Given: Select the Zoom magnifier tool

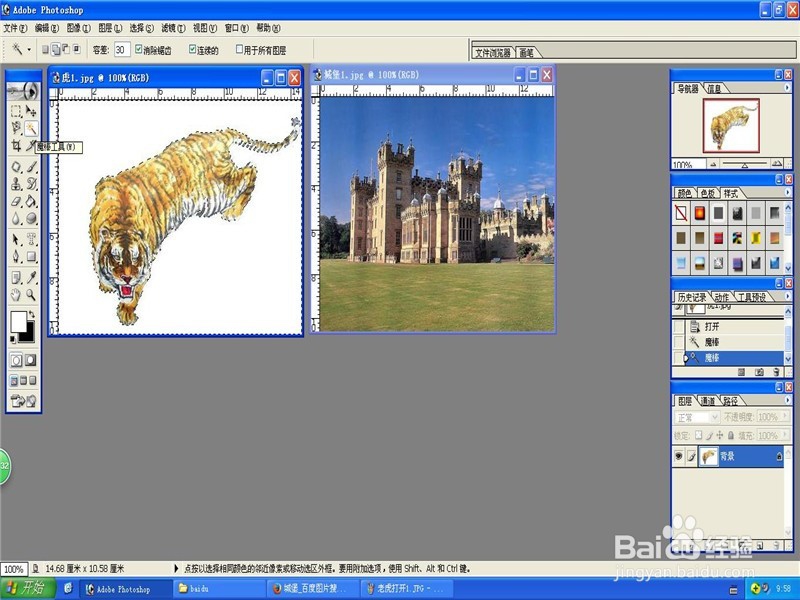Looking at the screenshot, I should (31, 294).
